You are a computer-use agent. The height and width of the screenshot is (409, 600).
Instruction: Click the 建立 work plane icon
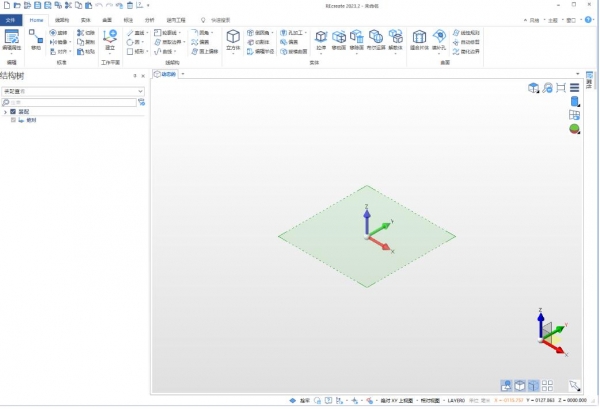pyautogui.click(x=110, y=38)
